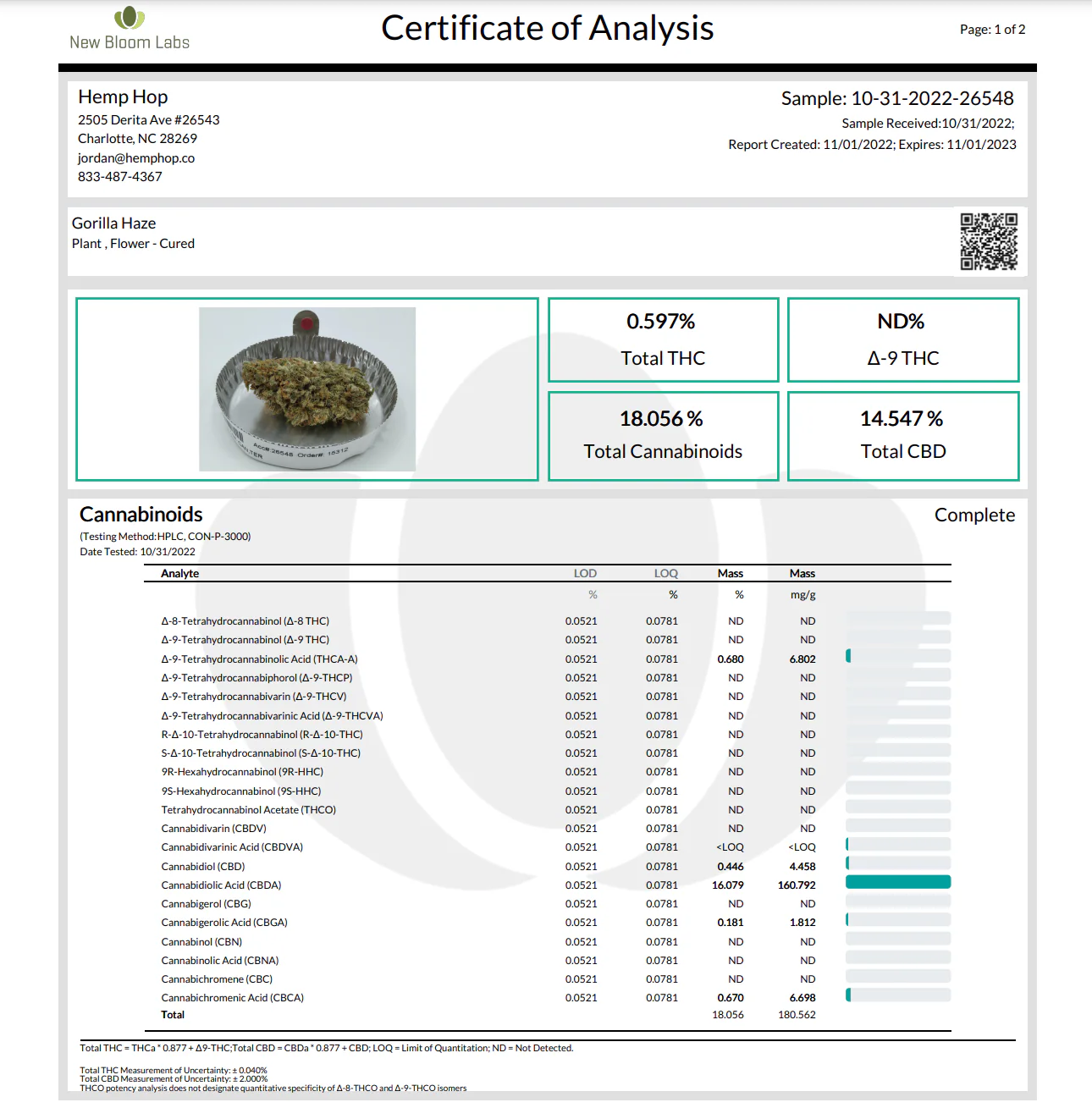Click the 'Gorilla Haze' product name
This screenshot has height=1119, width=1092.
coord(113,223)
